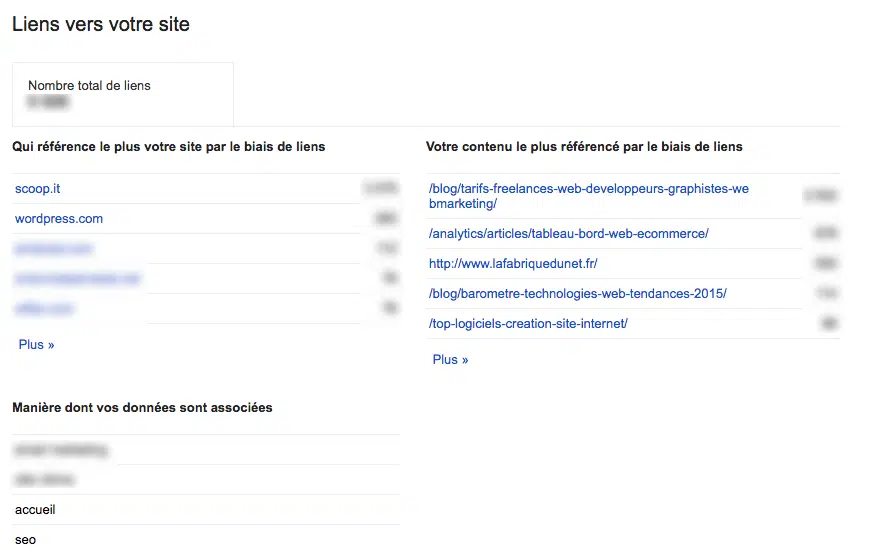Click the "Liens vers votre site" title
The width and height of the screenshot is (878, 550).
[x=101, y=25]
